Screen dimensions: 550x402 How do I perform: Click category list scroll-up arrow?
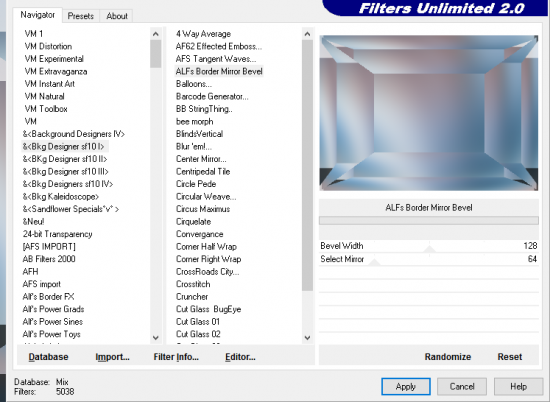point(156,34)
